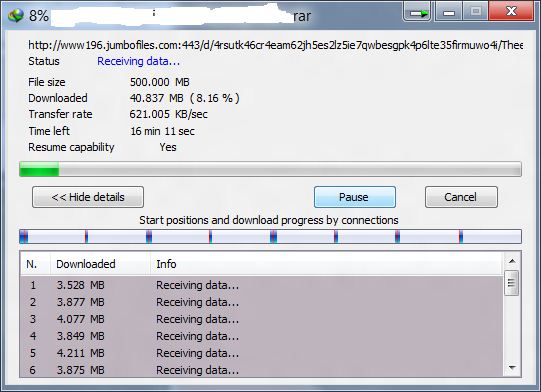Click the Downloaded column header
541x392 pixels.
point(100,264)
